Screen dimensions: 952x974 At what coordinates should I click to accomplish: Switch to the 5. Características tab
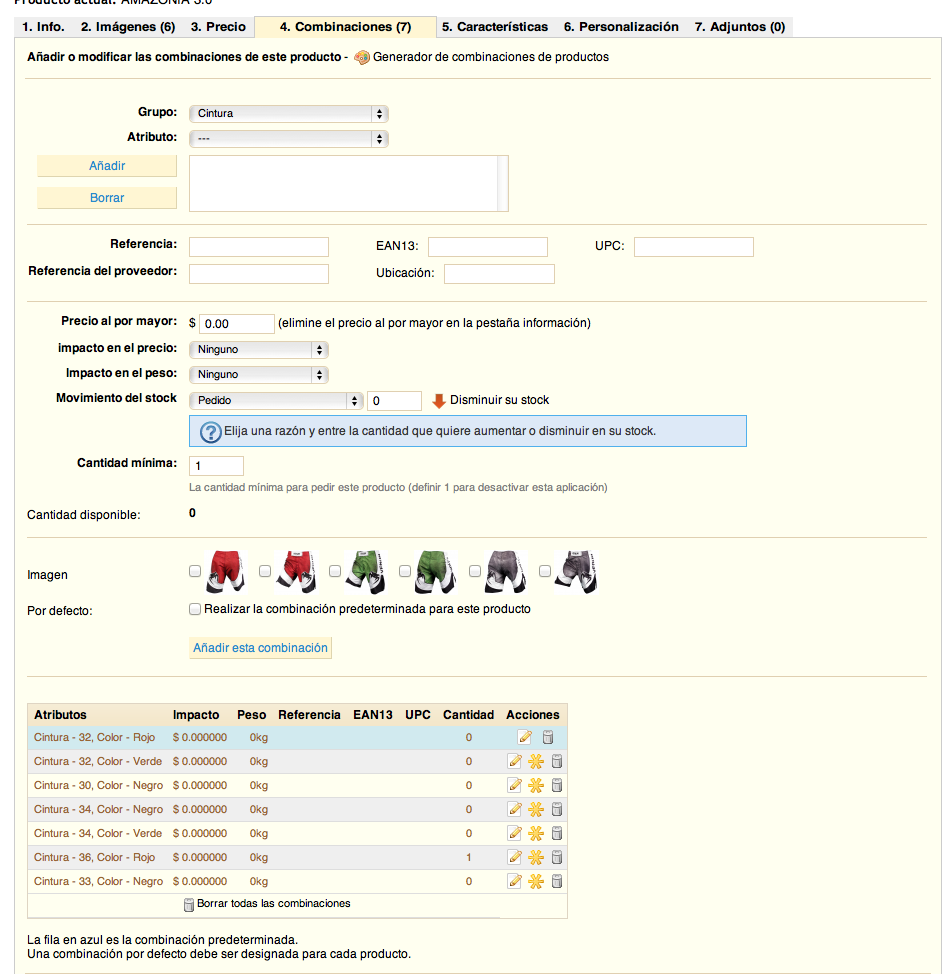click(495, 27)
